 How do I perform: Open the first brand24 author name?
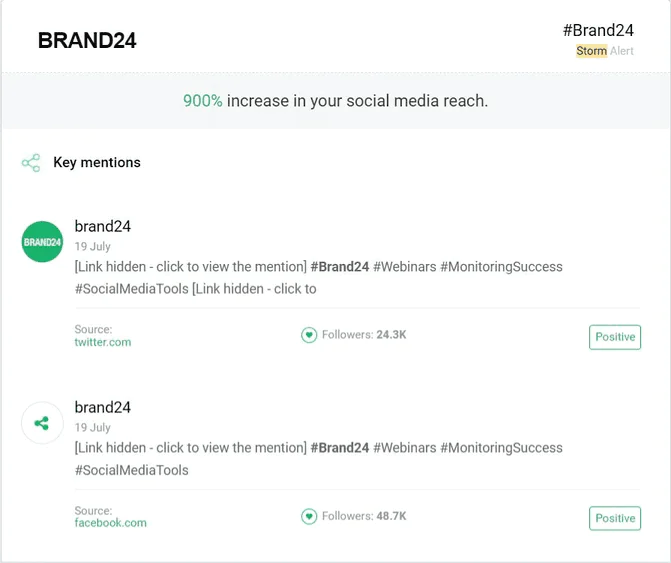(x=103, y=226)
